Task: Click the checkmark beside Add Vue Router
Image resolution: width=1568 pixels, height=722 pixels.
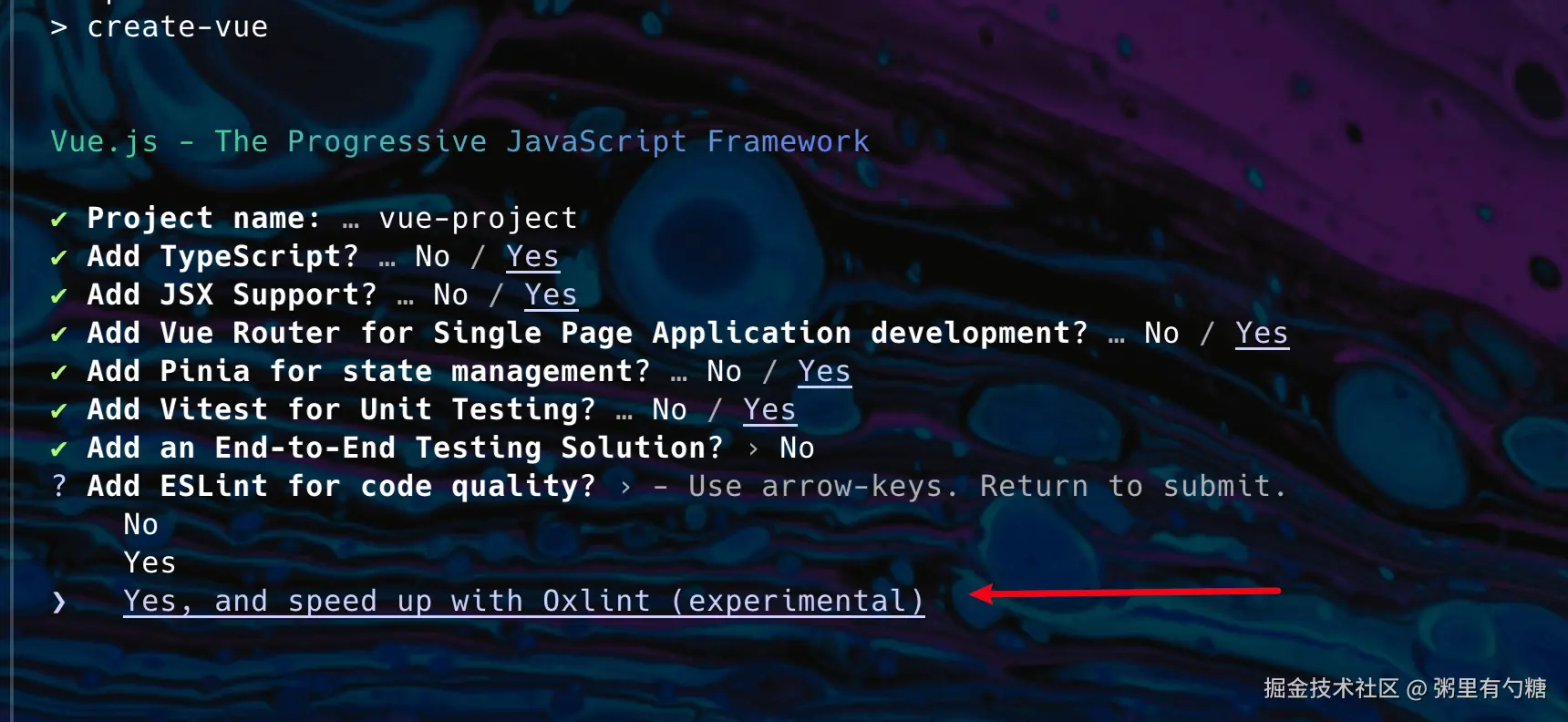Action: point(59,334)
